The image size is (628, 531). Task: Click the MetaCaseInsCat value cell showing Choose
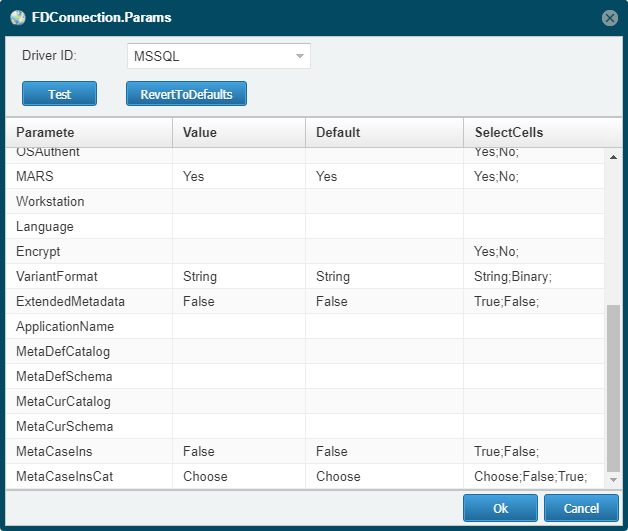(239, 476)
